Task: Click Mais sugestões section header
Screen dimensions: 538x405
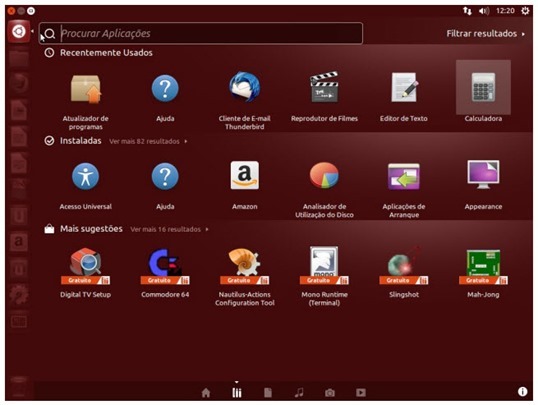Action: click(x=91, y=229)
